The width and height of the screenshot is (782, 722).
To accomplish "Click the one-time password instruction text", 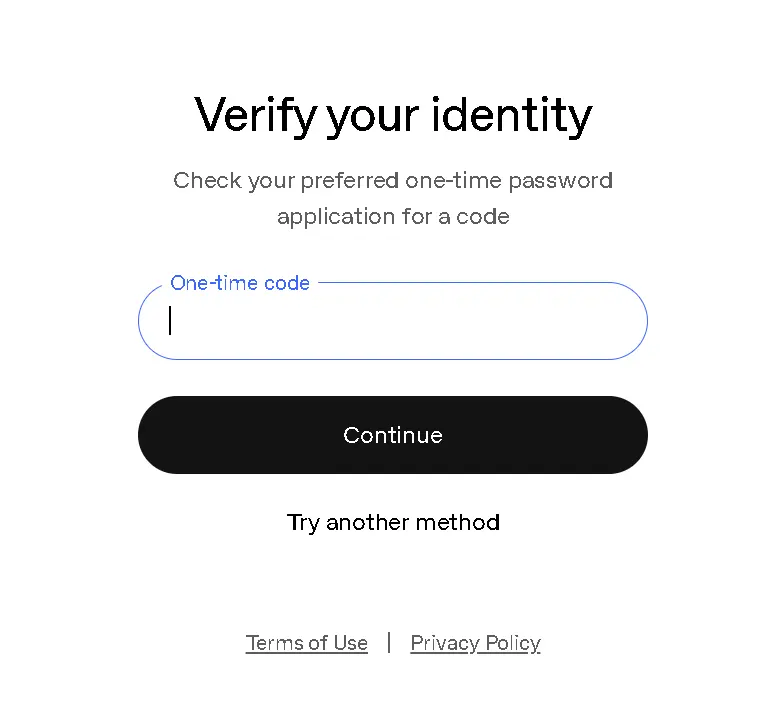I will pos(393,198).
